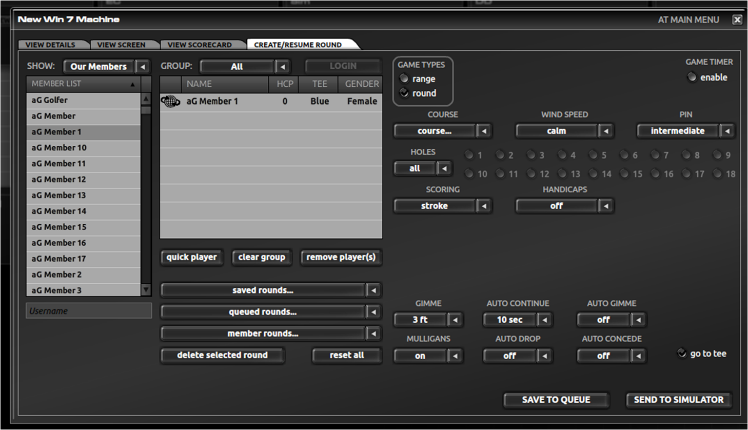Click the Username input field
Viewport: 748px width, 430px height.
89,311
